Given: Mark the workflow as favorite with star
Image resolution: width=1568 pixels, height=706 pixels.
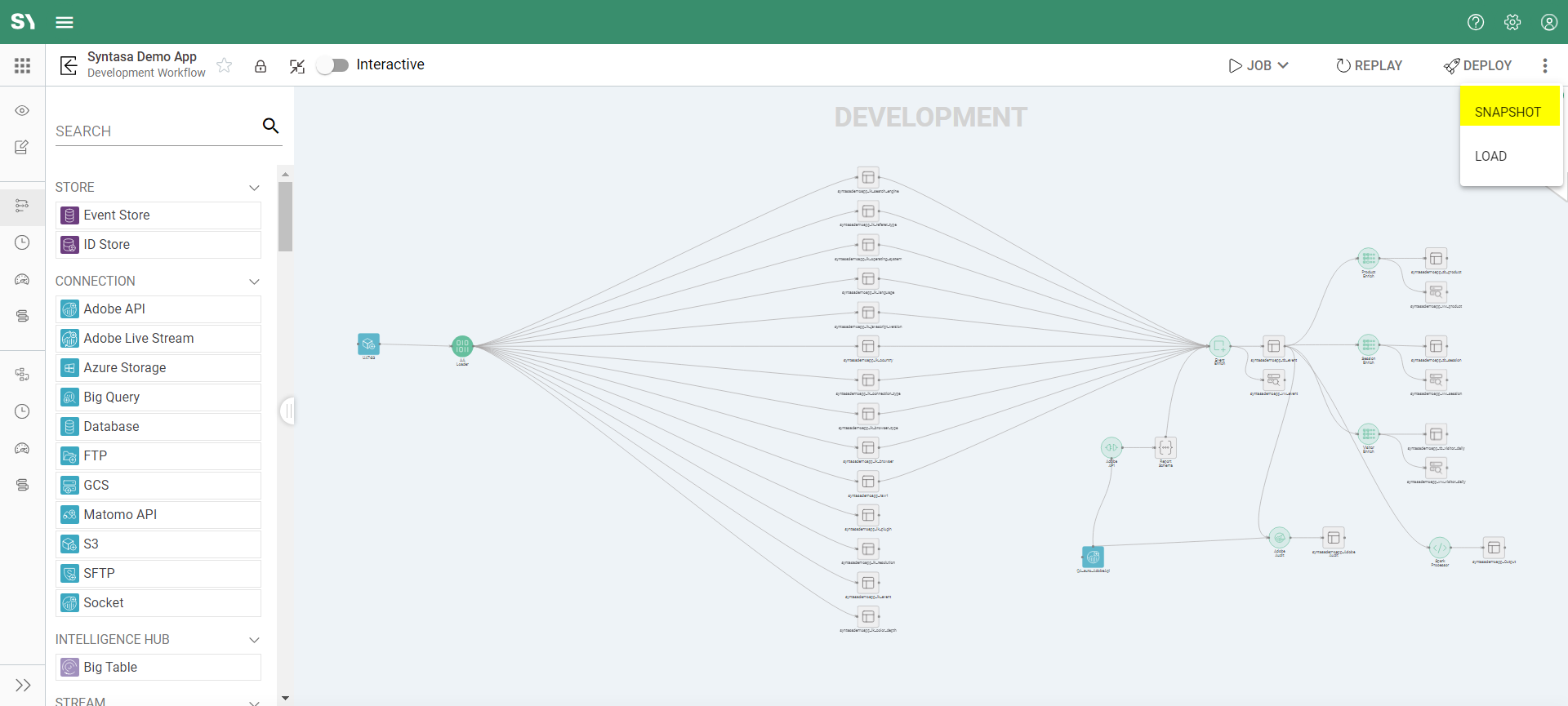Looking at the screenshot, I should point(225,65).
